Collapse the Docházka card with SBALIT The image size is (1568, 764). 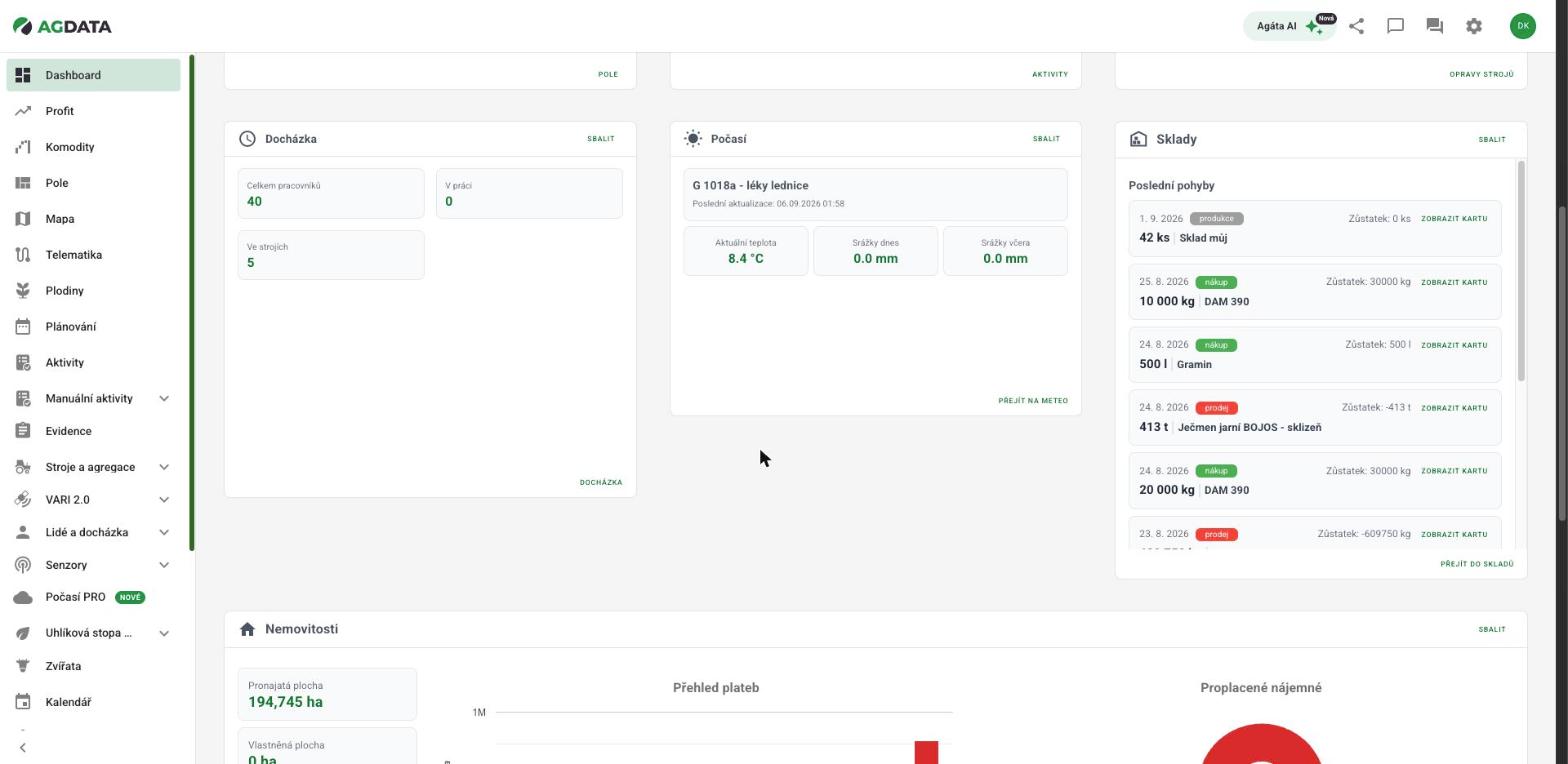point(601,139)
